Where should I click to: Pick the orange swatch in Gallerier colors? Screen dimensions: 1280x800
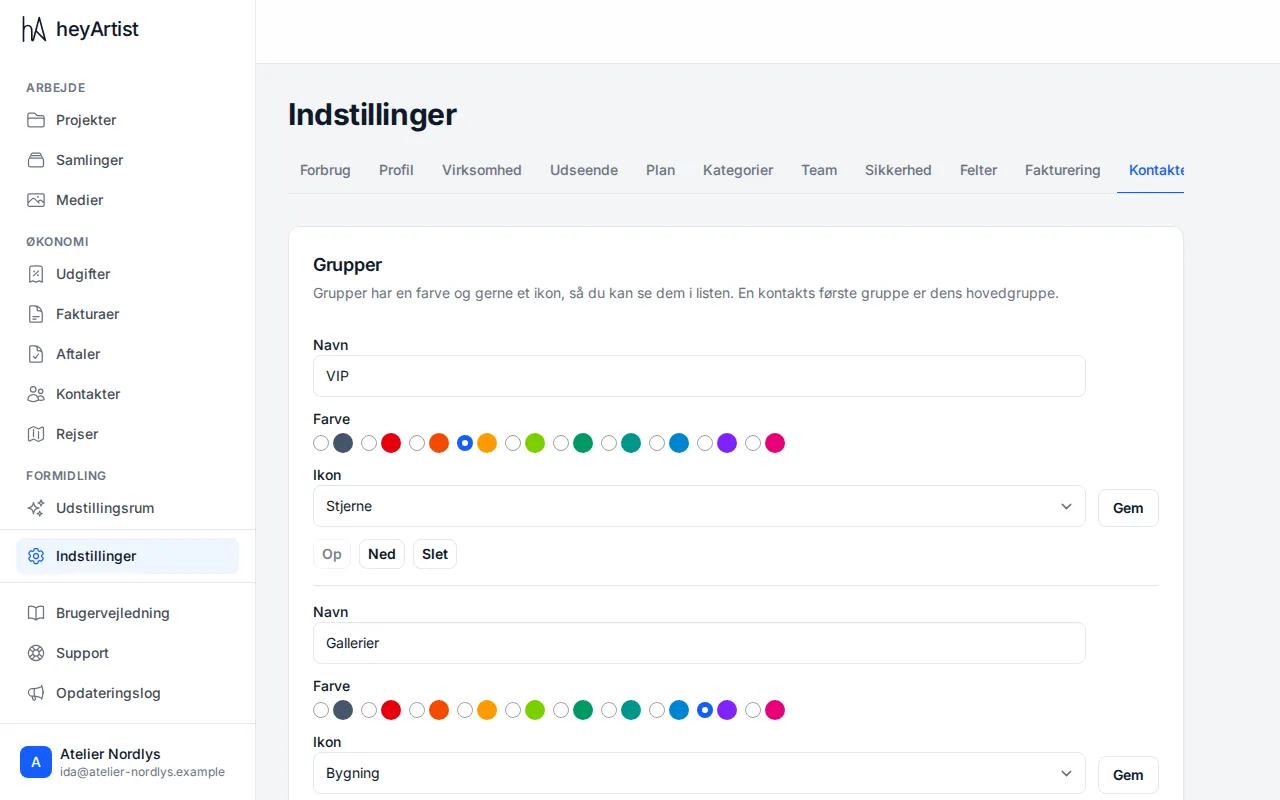coord(439,710)
